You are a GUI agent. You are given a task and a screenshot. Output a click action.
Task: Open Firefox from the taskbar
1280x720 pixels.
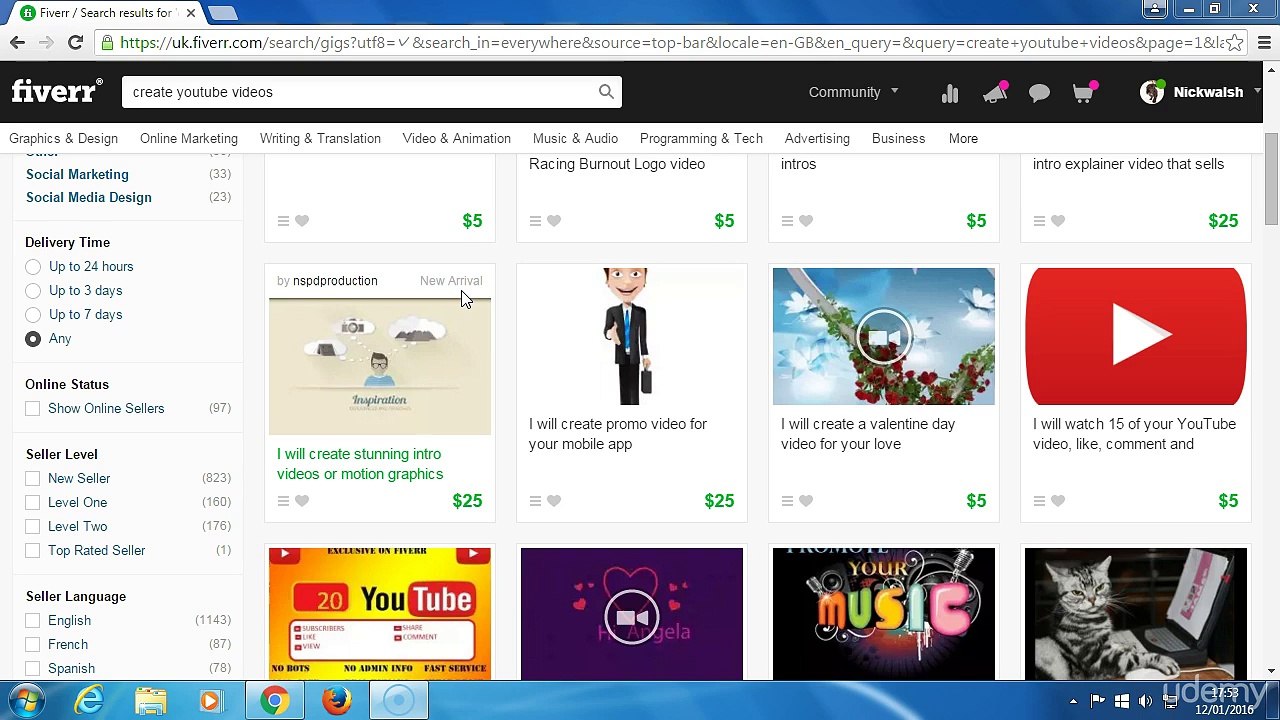[x=337, y=700]
